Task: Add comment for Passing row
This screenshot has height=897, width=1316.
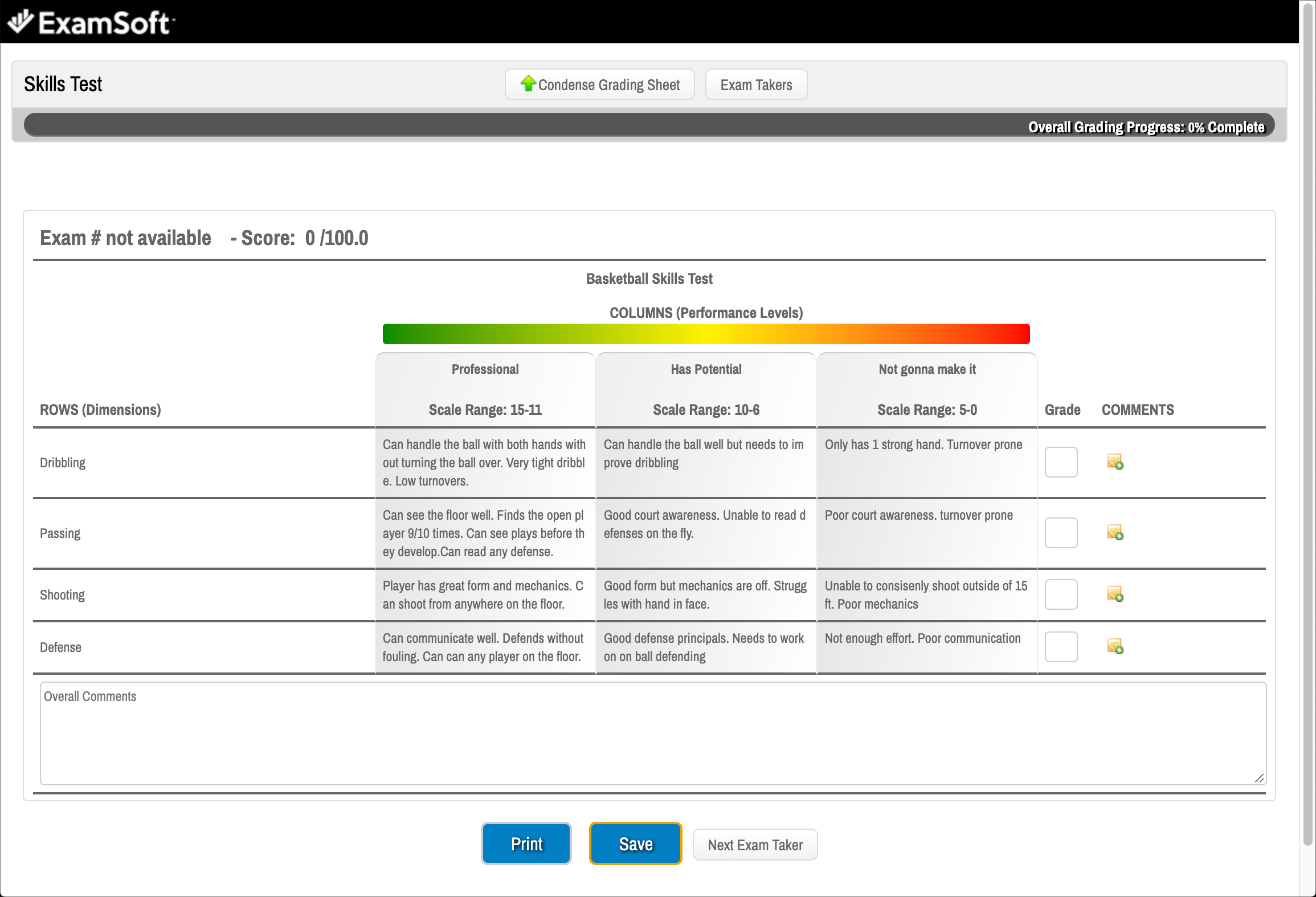Action: tap(1115, 532)
